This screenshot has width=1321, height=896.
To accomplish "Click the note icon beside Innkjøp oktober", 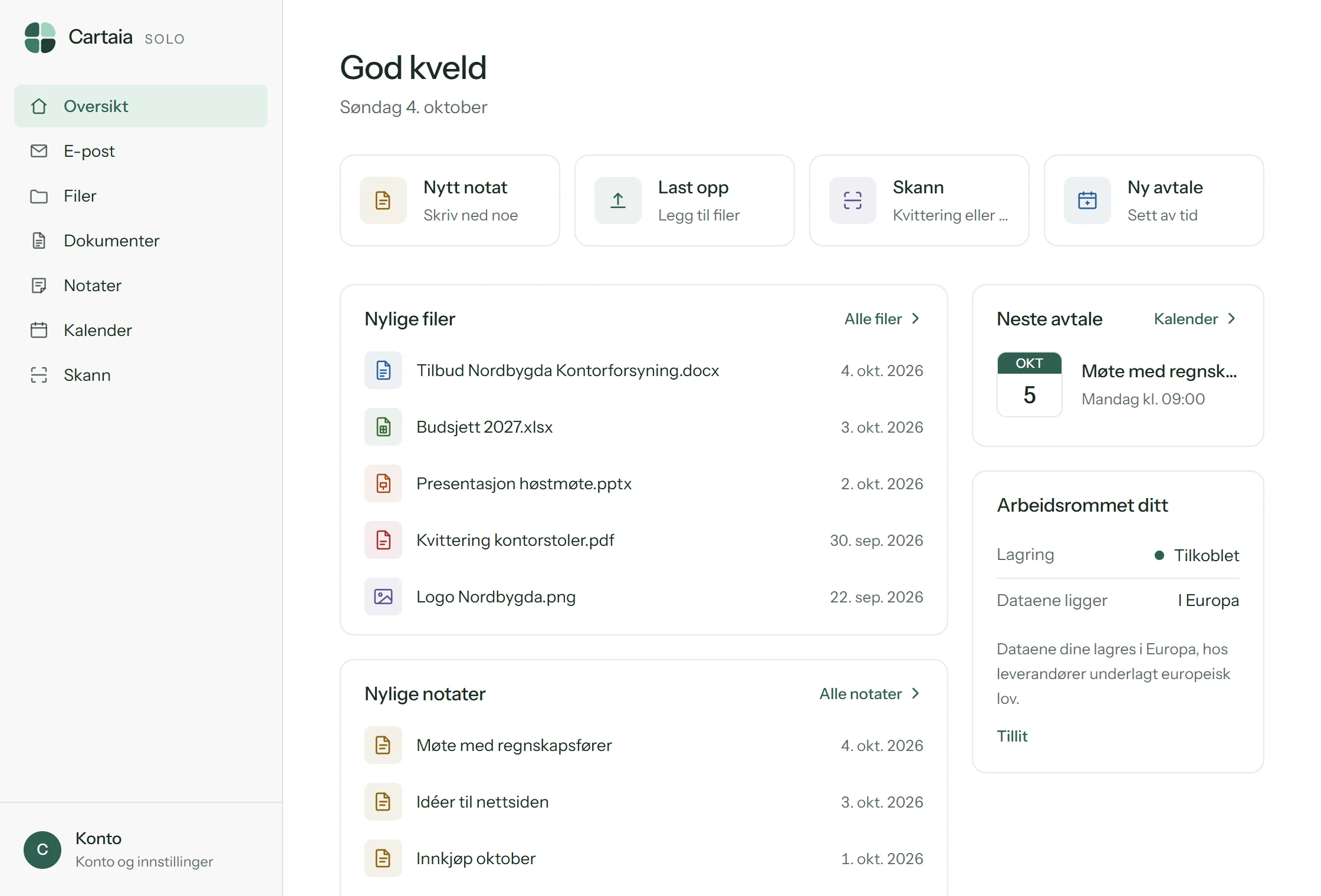I will pos(383,858).
